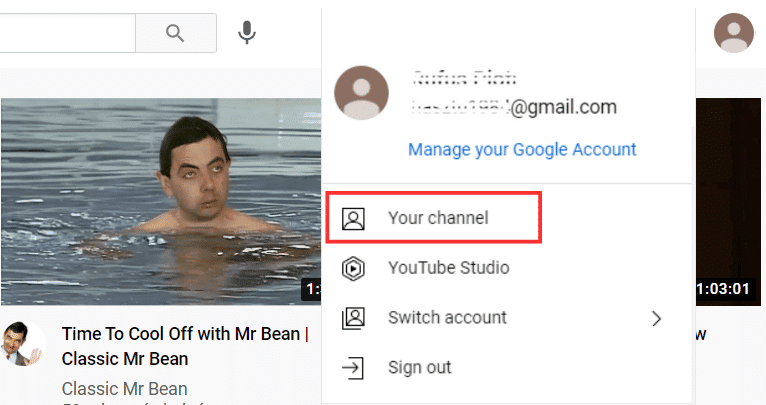This screenshot has height=405, width=766.
Task: Click the search magnifier button
Action: coord(176,33)
